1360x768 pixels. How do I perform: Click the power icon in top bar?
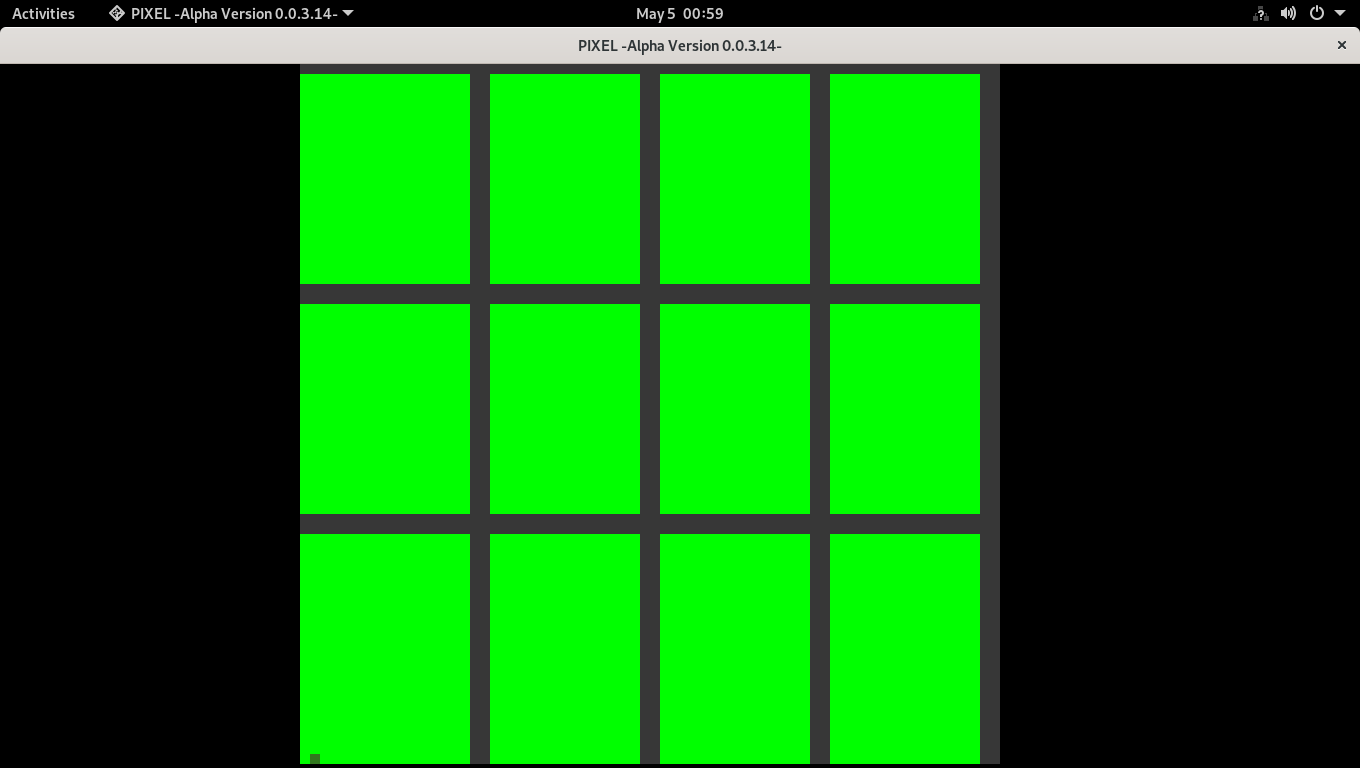tap(1317, 13)
